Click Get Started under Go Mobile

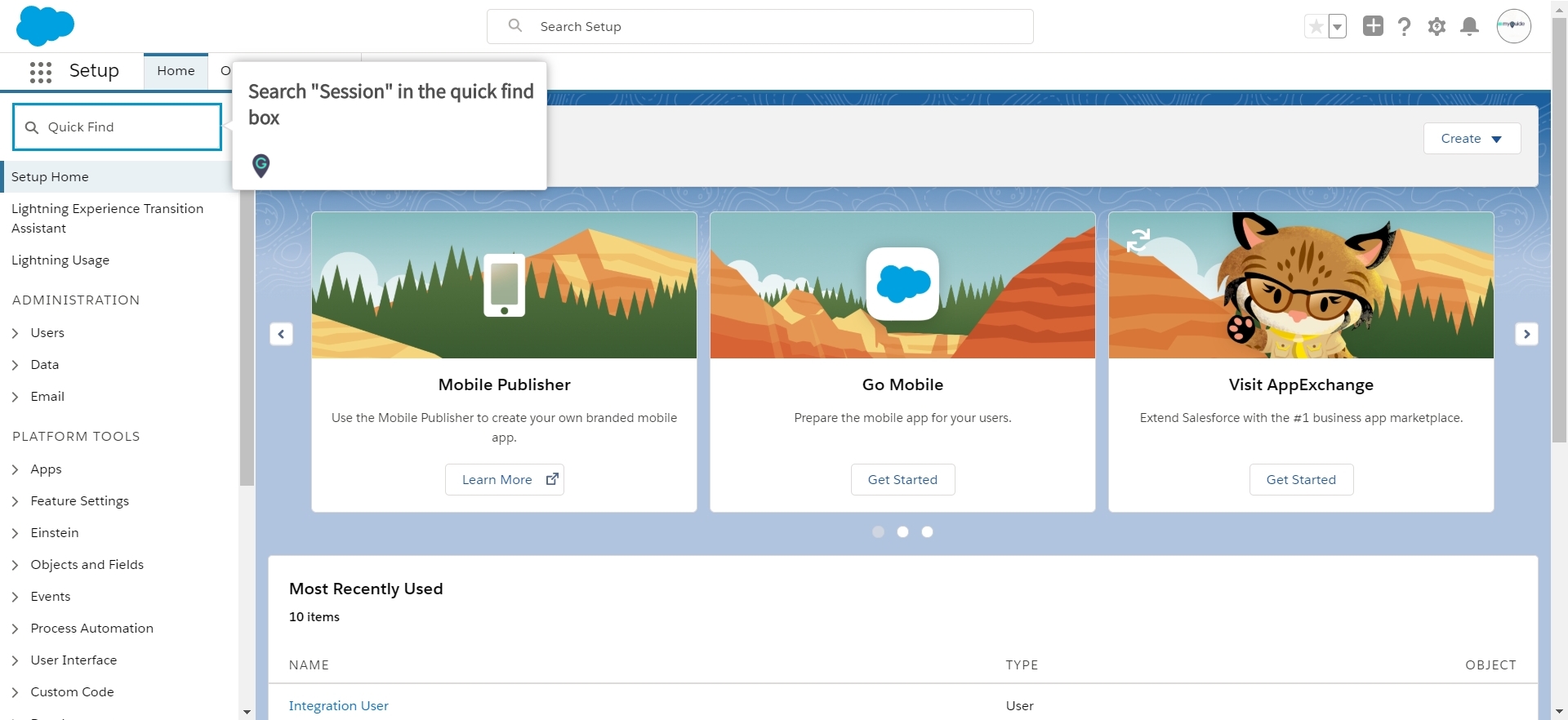pos(902,480)
